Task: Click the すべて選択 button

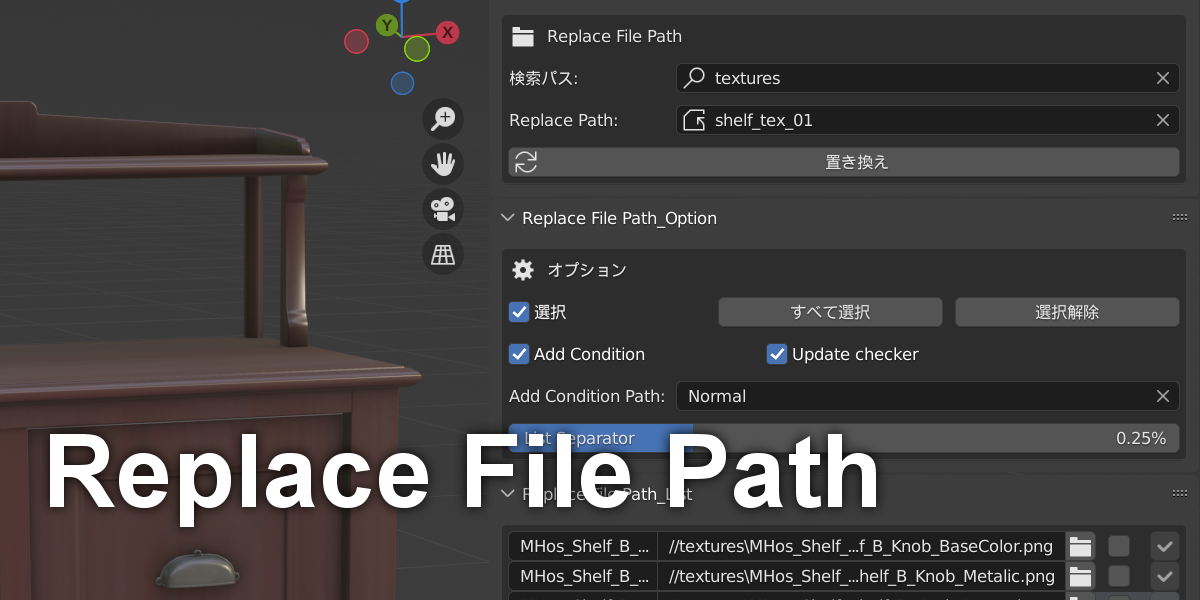Action: [x=830, y=312]
